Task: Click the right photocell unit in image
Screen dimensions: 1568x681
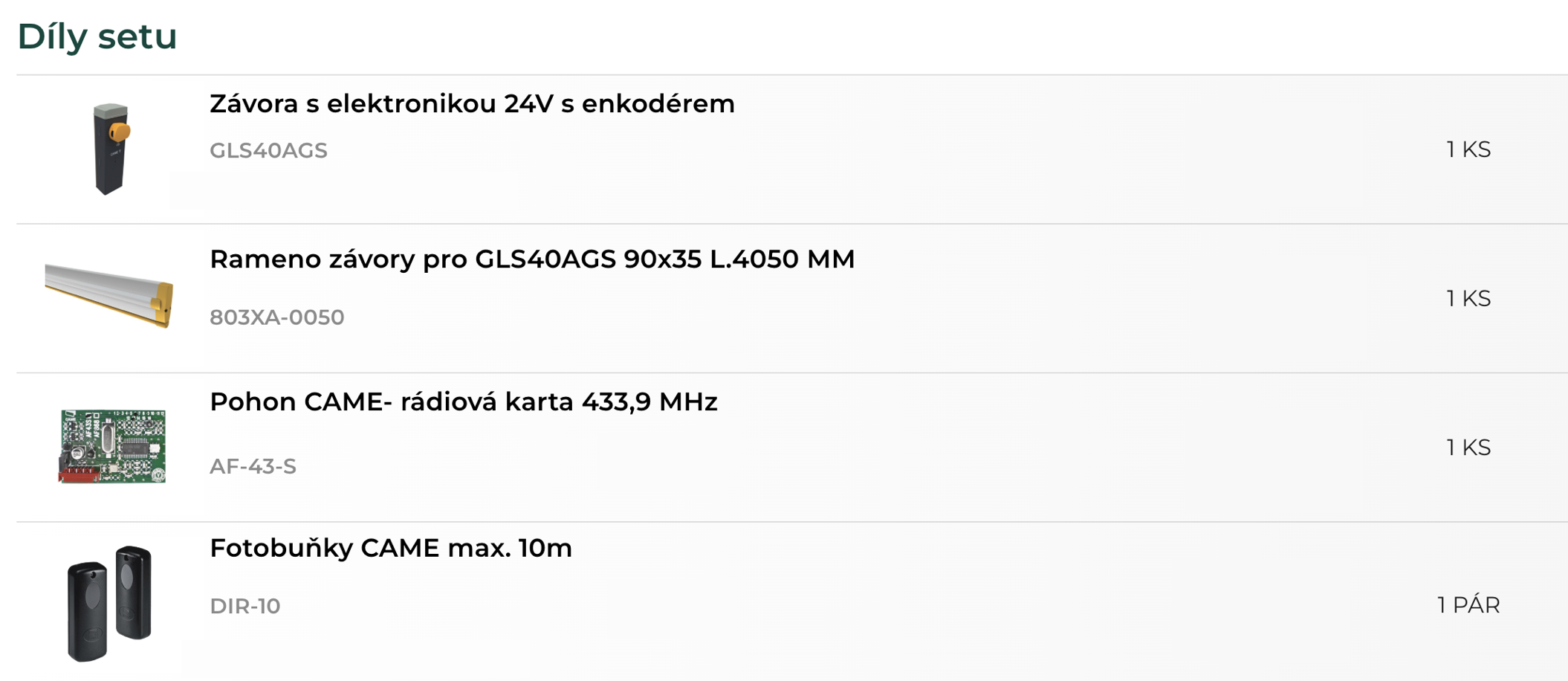Action: tap(134, 593)
